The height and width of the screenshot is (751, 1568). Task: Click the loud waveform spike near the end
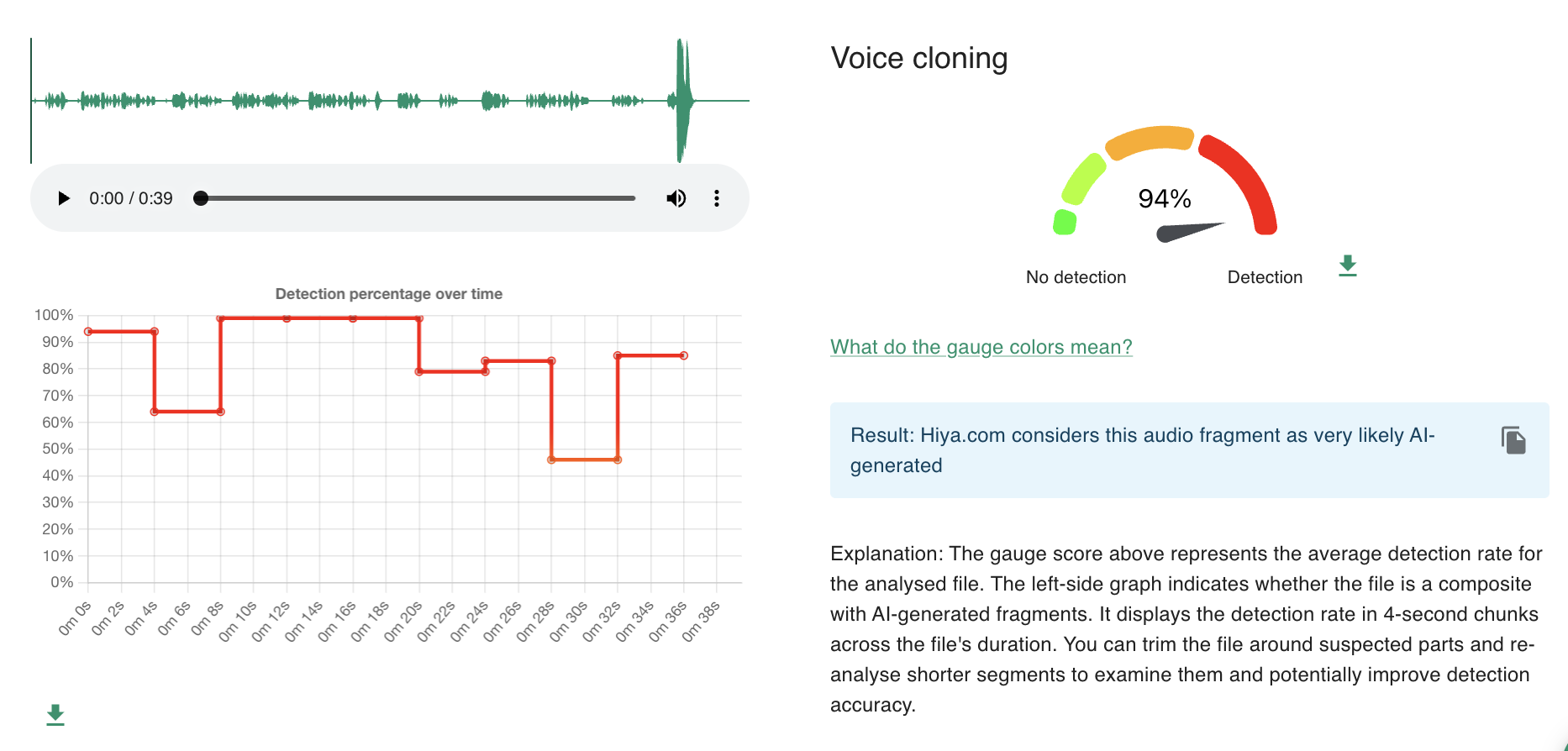pyautogui.click(x=683, y=100)
